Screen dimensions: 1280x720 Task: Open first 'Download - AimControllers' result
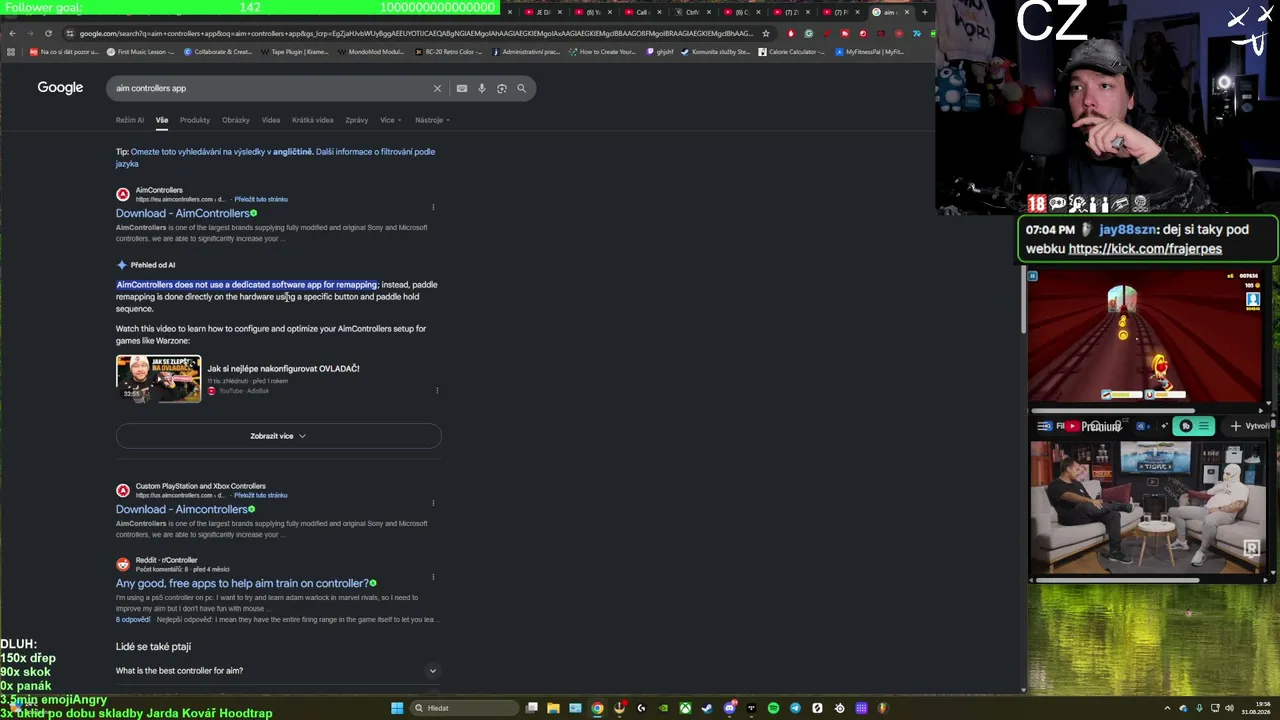tap(182, 213)
